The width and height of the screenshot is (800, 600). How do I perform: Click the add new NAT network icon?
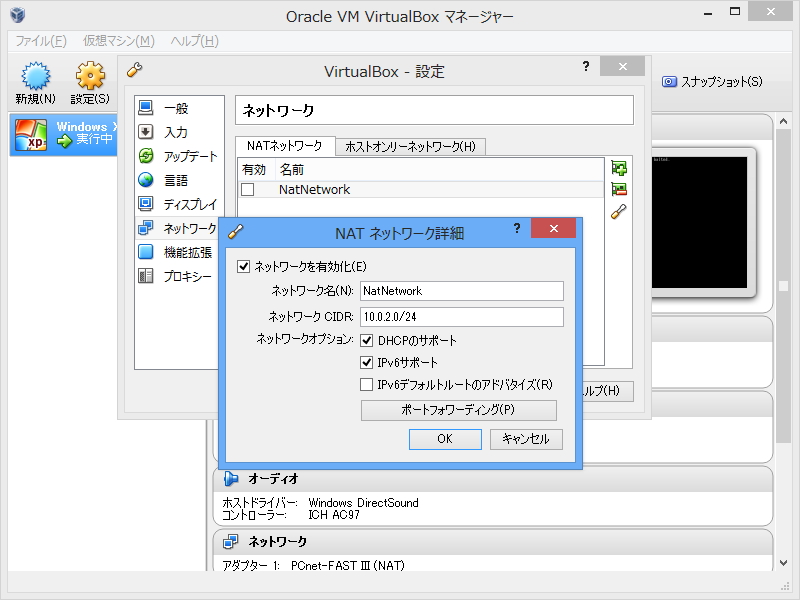click(620, 167)
